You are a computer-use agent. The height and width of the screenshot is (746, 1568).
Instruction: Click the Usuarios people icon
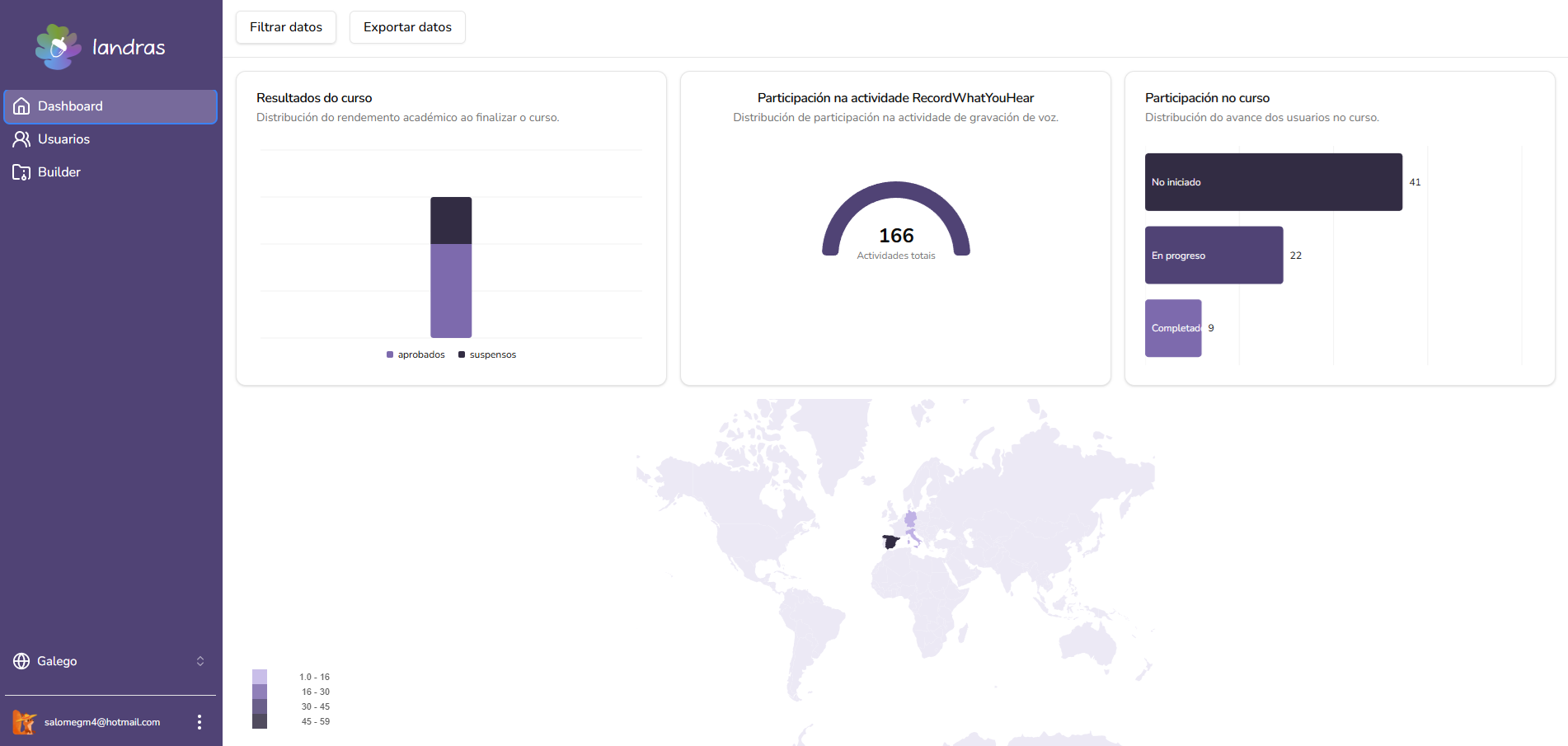click(22, 139)
